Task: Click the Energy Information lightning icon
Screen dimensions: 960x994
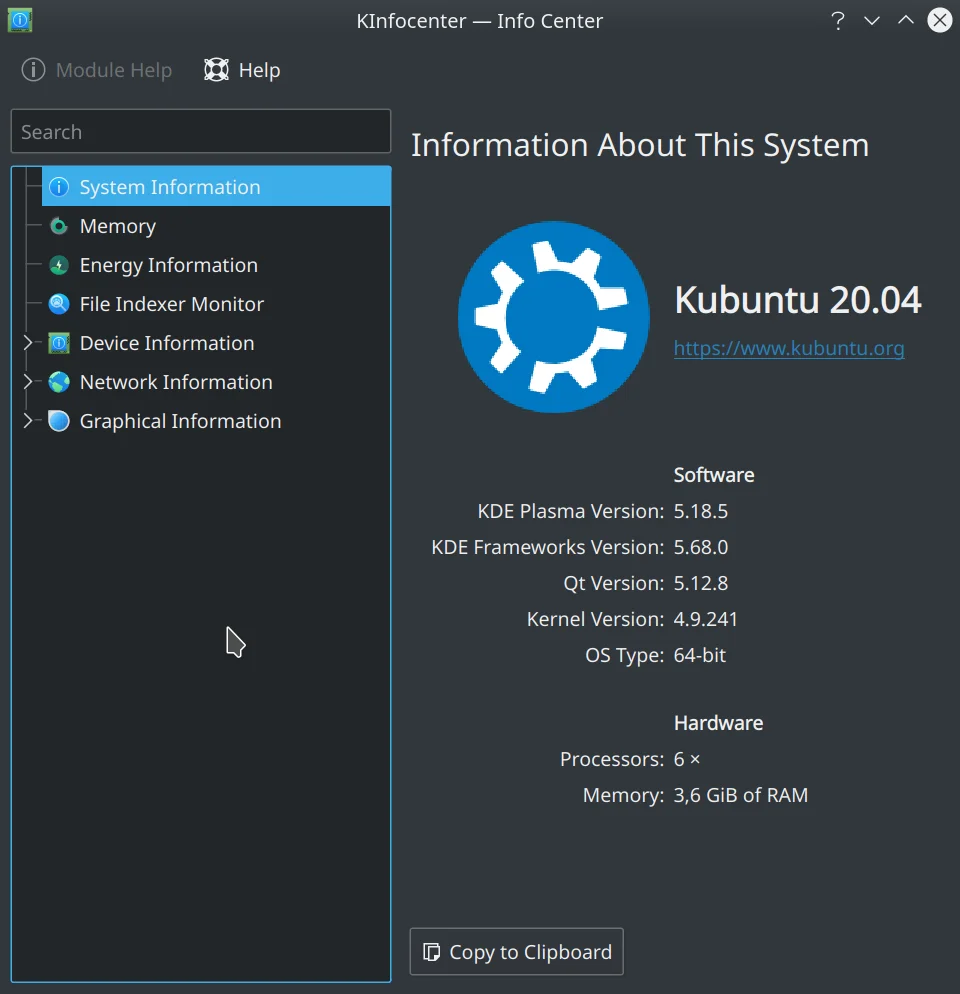Action: tap(59, 265)
